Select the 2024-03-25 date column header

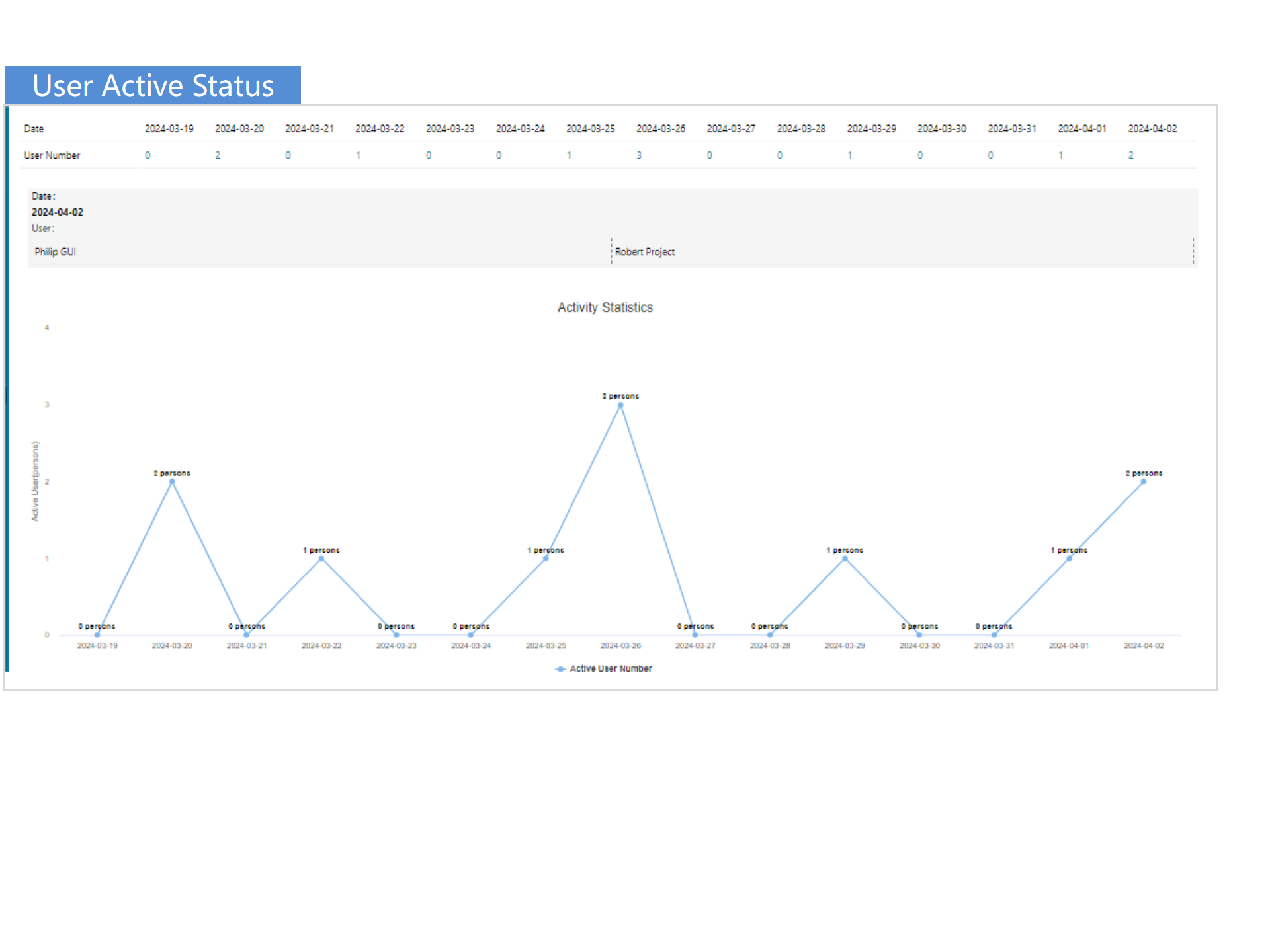[590, 128]
